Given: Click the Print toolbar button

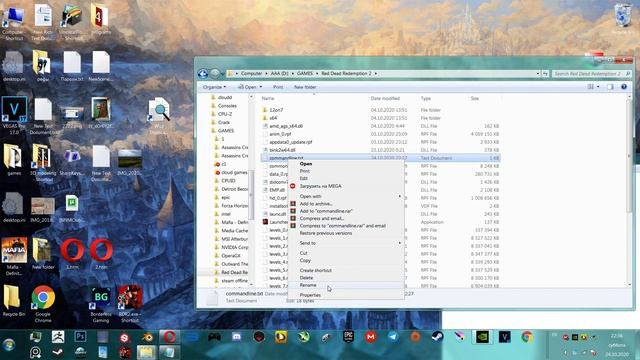Looking at the screenshot, I should pos(278,87).
